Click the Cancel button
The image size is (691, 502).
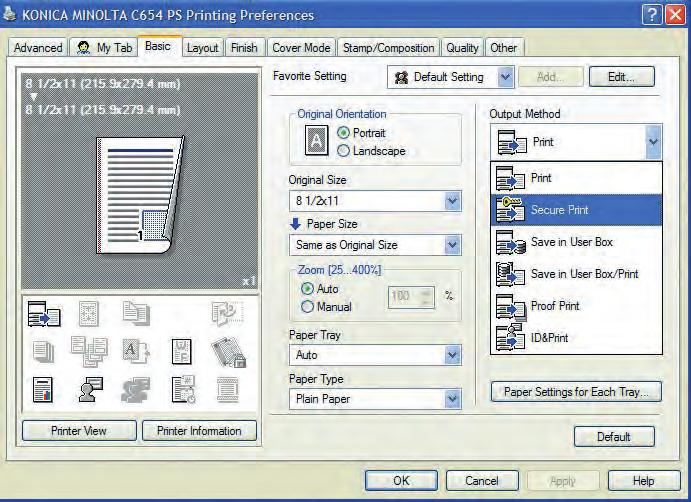click(482, 480)
